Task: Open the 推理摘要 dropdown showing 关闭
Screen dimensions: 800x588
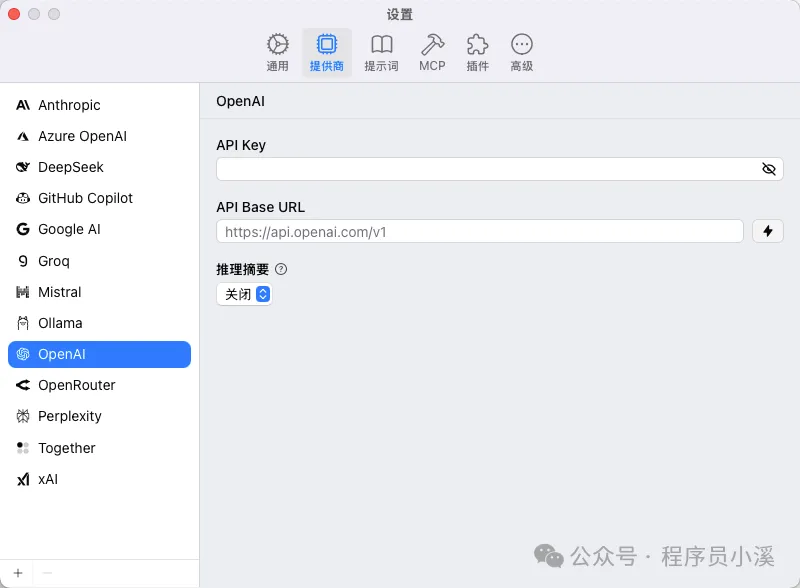Action: tap(244, 295)
